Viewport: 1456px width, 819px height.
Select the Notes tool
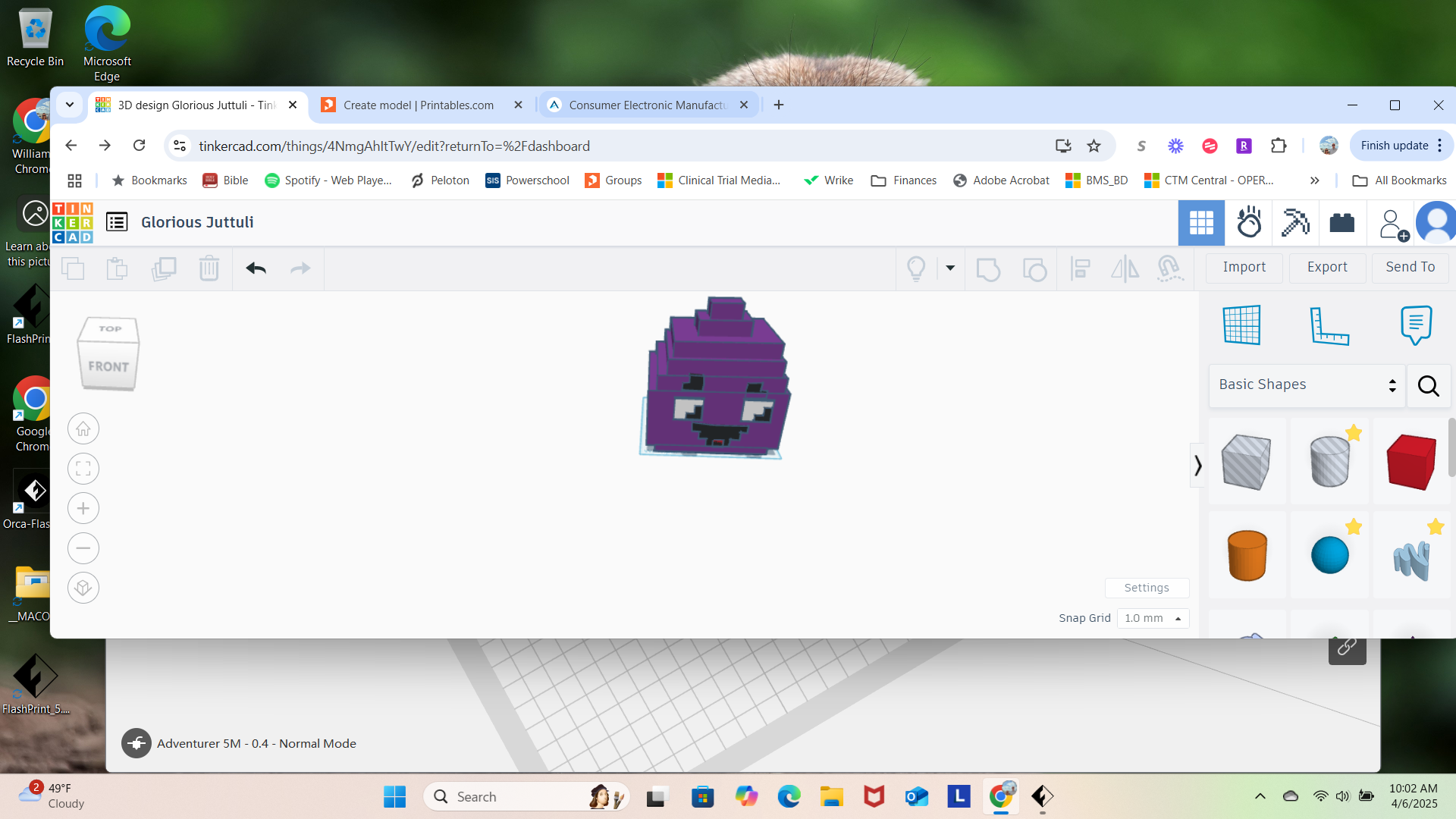[x=1416, y=325]
